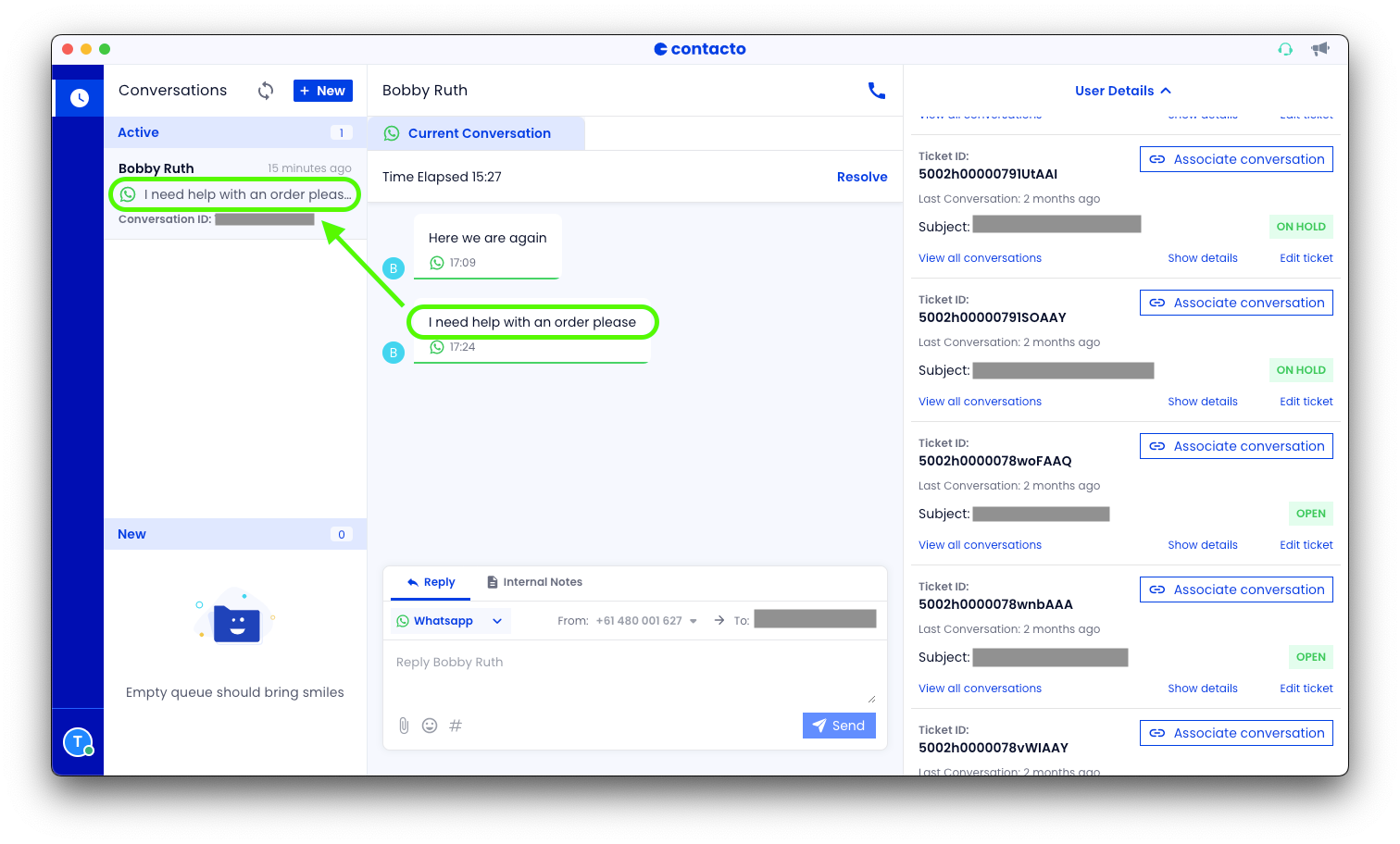
Task: Open the emoji picker
Action: [430, 726]
